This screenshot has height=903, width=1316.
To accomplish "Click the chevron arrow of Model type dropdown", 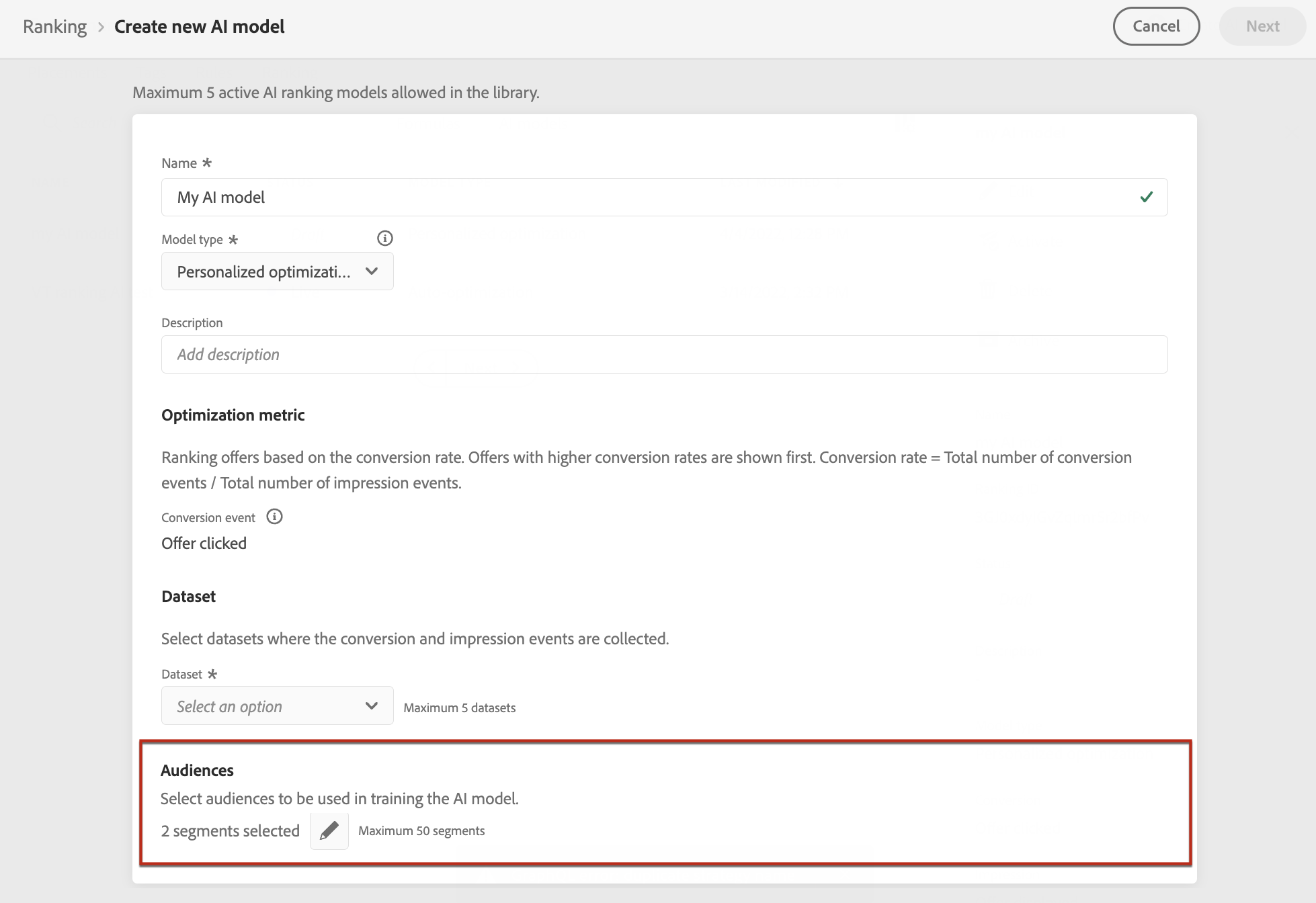I will [372, 271].
